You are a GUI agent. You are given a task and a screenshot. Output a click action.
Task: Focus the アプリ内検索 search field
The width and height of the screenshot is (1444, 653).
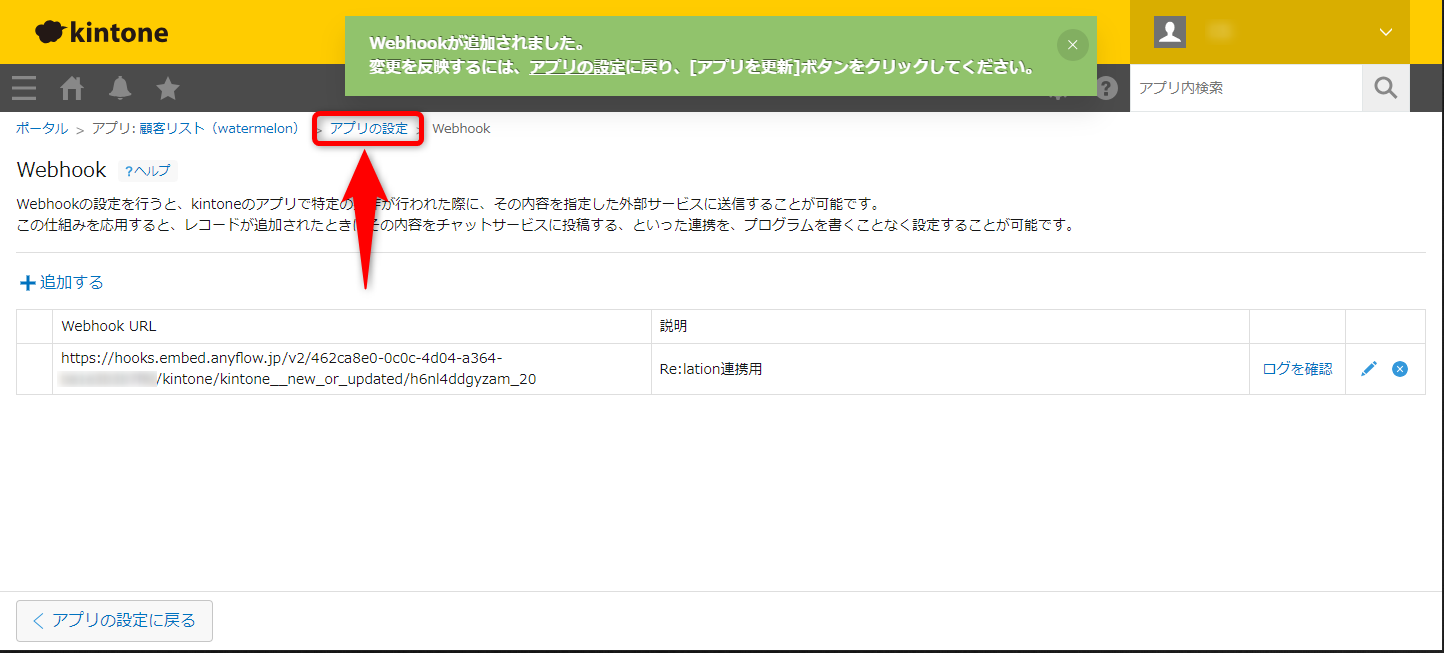point(1245,88)
